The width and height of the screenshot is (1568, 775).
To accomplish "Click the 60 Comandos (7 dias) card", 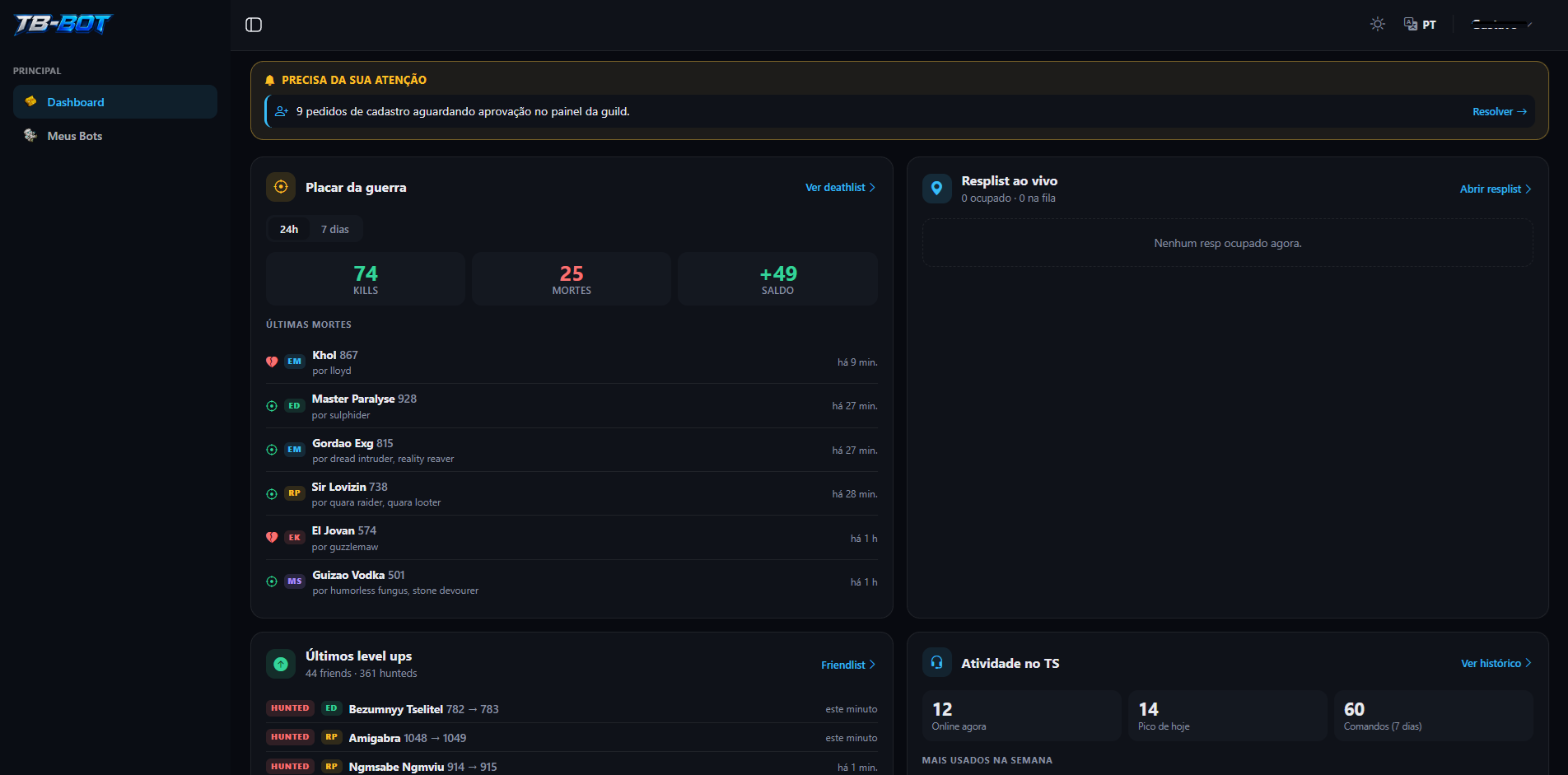I will (1434, 716).
